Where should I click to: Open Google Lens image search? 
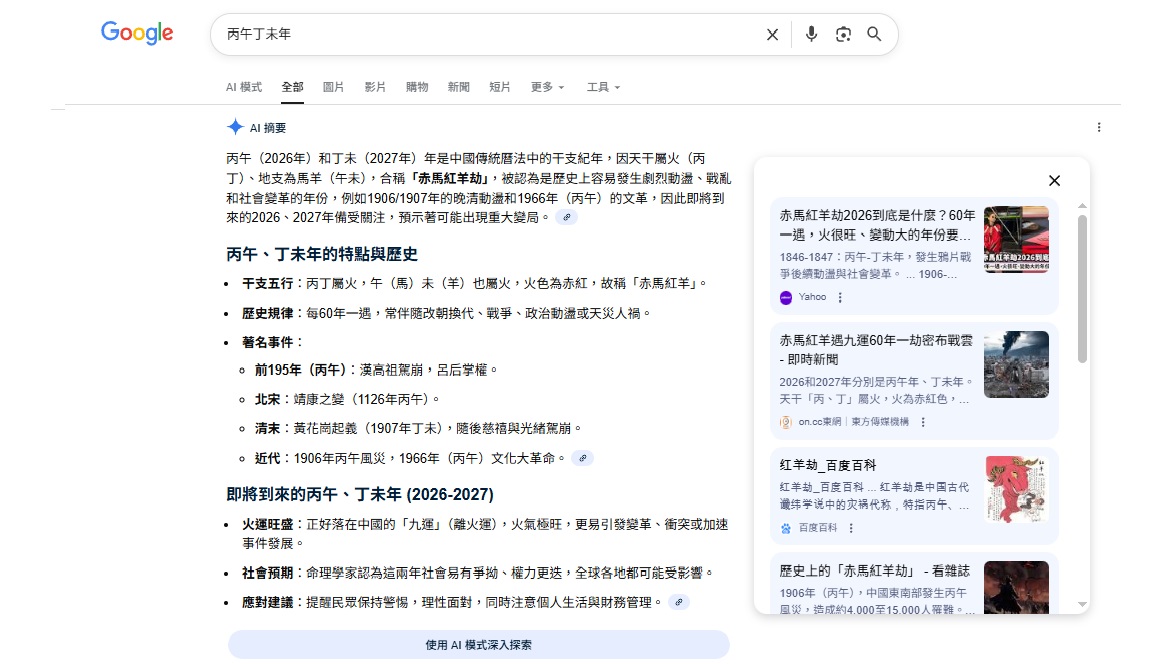(843, 35)
